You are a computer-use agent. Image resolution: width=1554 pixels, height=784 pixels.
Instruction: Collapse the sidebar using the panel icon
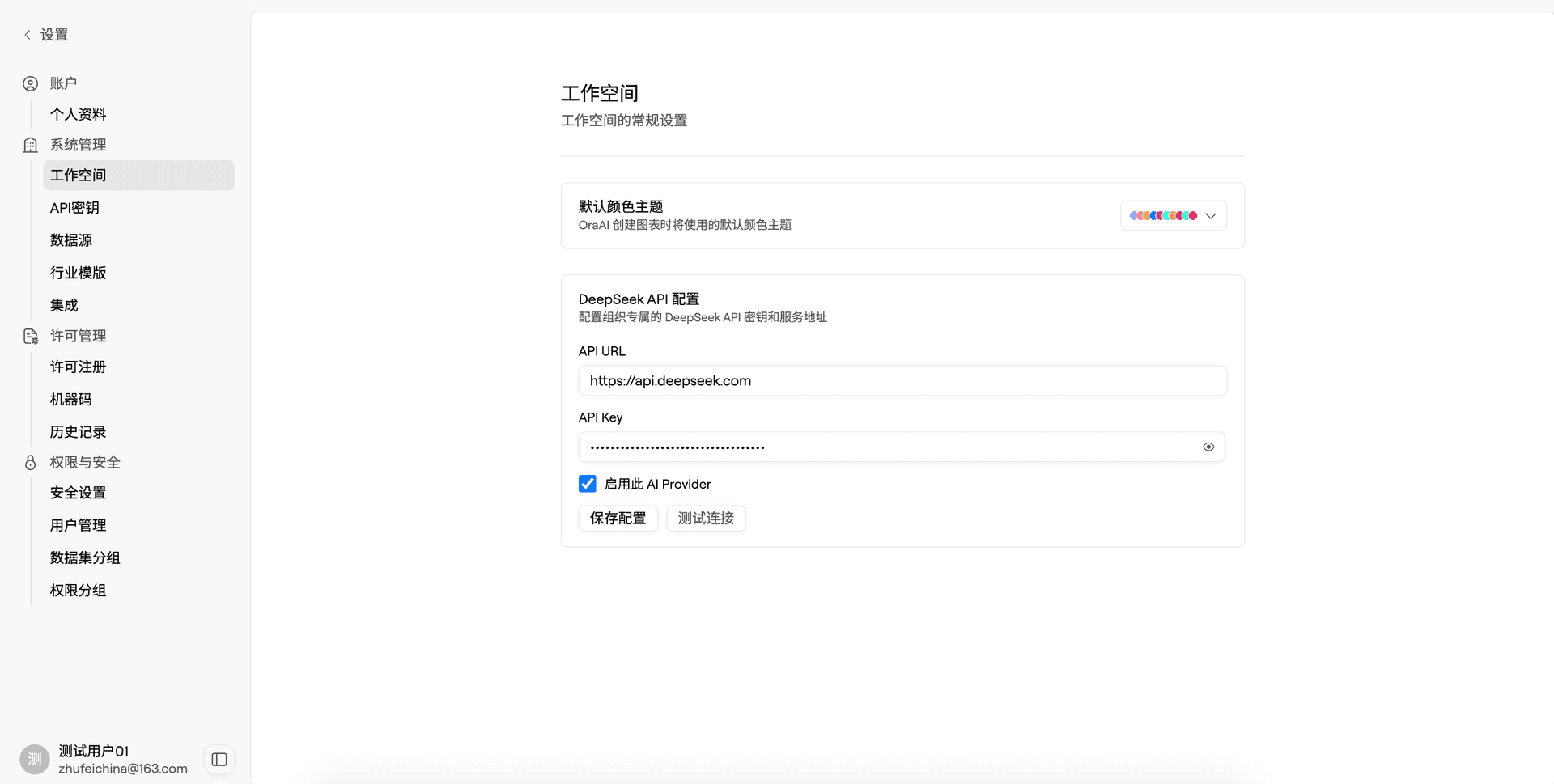[x=219, y=759]
